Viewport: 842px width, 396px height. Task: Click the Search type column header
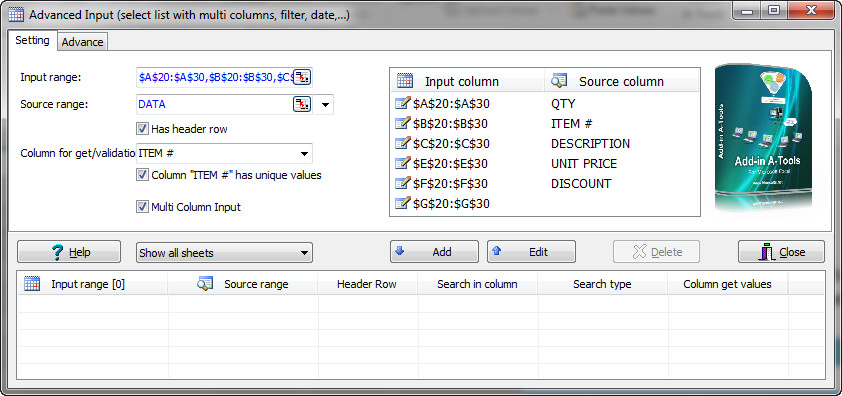click(x=602, y=284)
